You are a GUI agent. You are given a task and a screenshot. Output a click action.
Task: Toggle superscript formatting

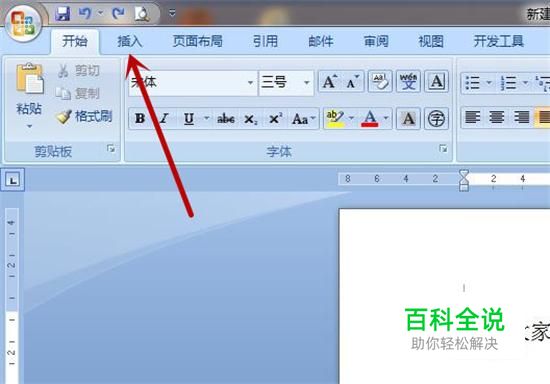[x=275, y=119]
